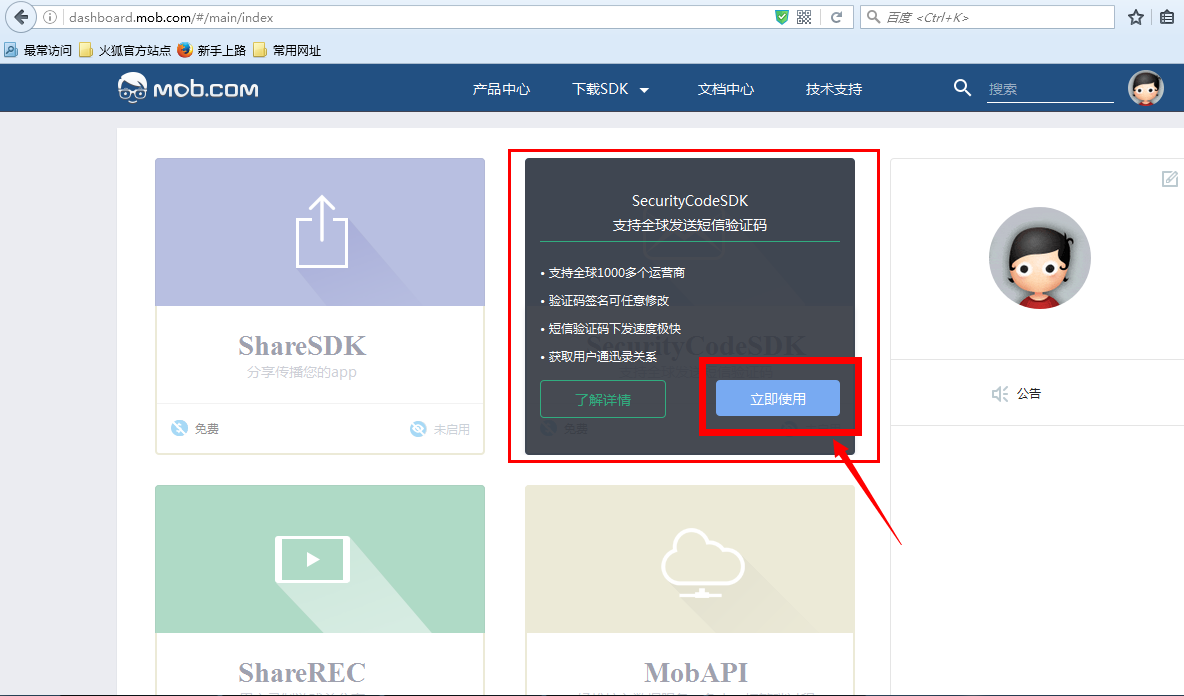Click the mob.com logo
The height and width of the screenshot is (696, 1184).
(x=188, y=88)
